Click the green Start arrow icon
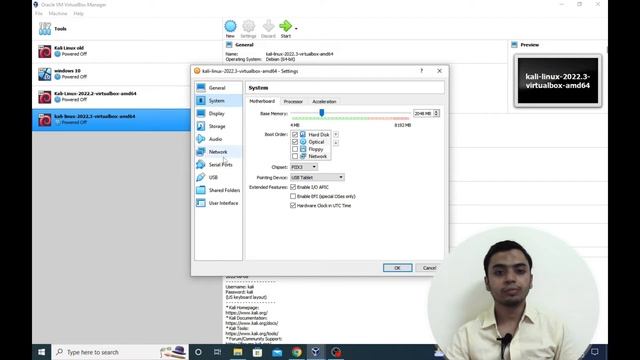The height and width of the screenshot is (360, 640). coord(285,27)
